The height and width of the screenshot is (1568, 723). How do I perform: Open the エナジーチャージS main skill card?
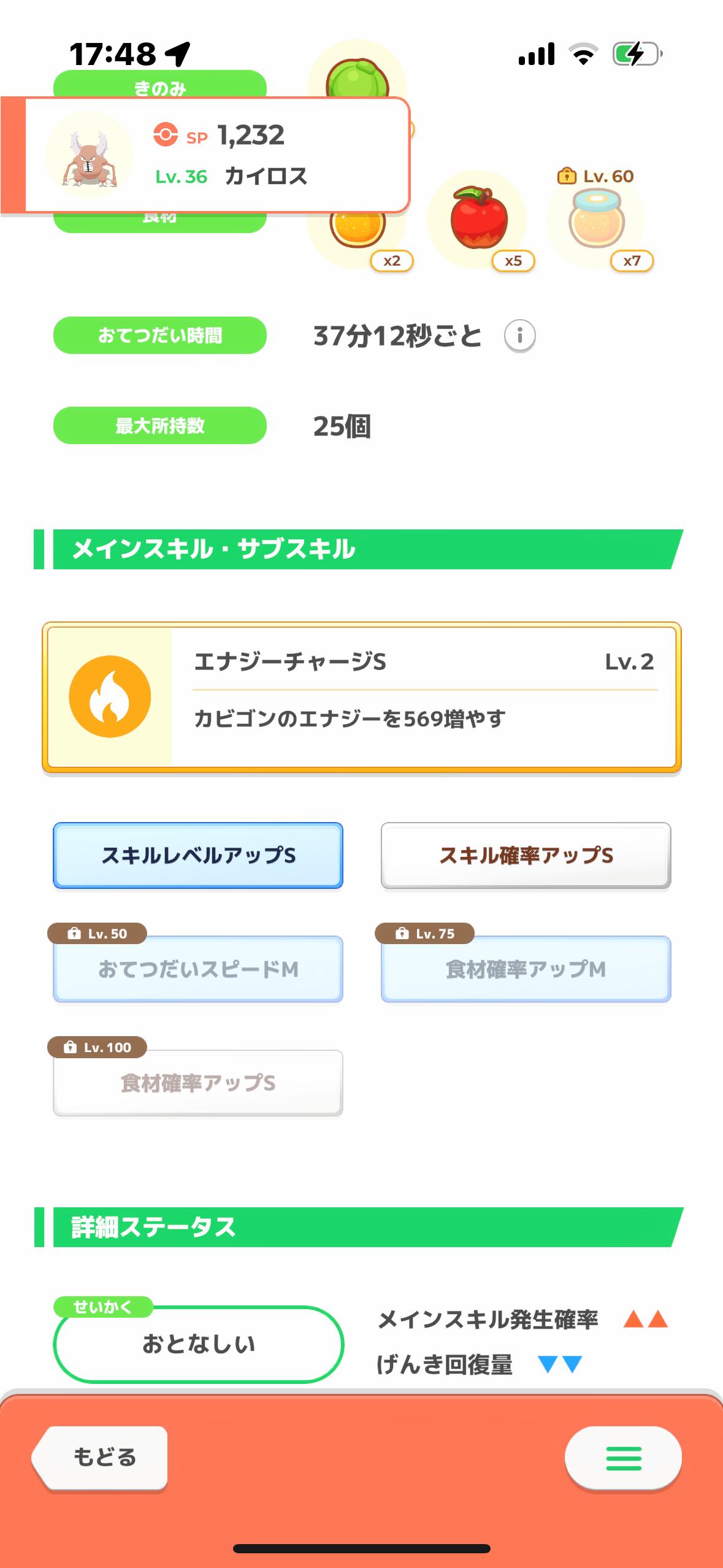click(423, 697)
